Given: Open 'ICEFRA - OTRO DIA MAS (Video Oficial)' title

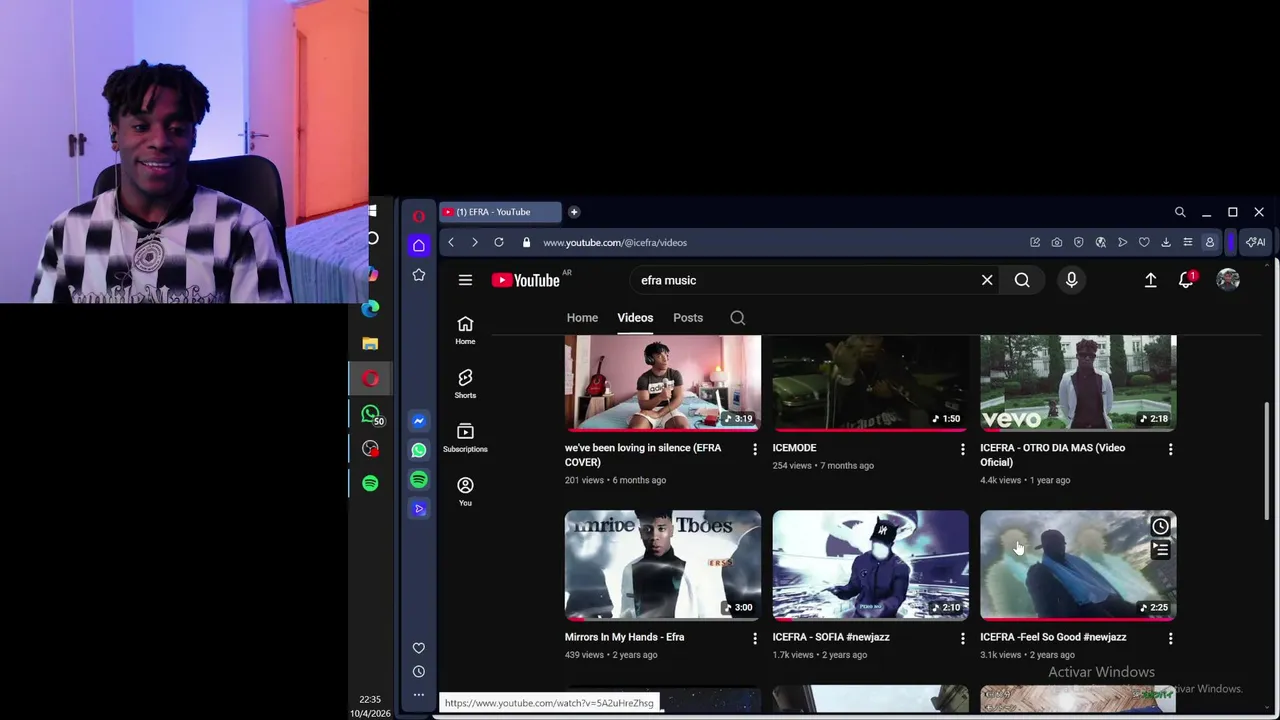Looking at the screenshot, I should 1052,455.
